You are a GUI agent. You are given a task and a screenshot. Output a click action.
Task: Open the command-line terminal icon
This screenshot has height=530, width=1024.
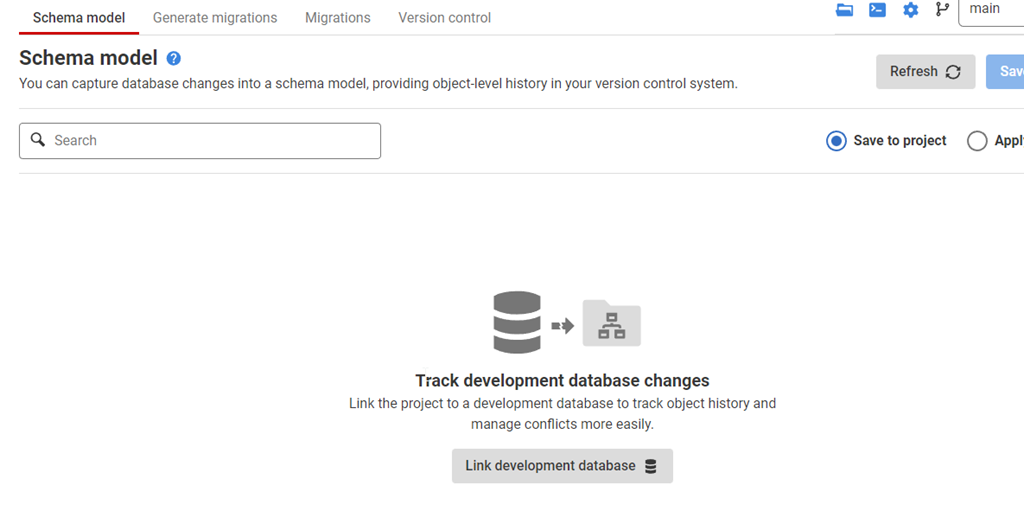[x=877, y=10]
